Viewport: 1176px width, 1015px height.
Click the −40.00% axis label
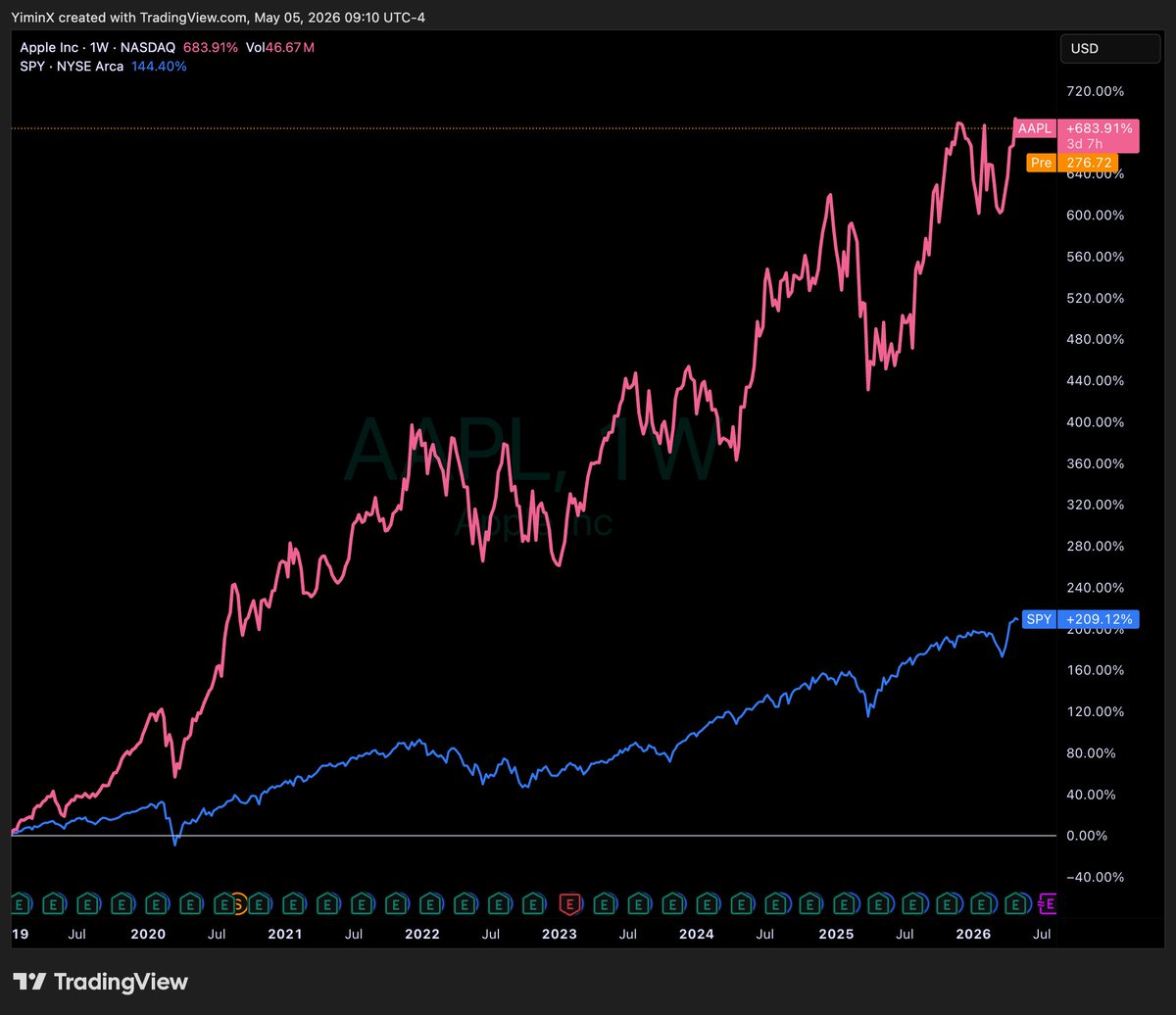coord(1094,877)
